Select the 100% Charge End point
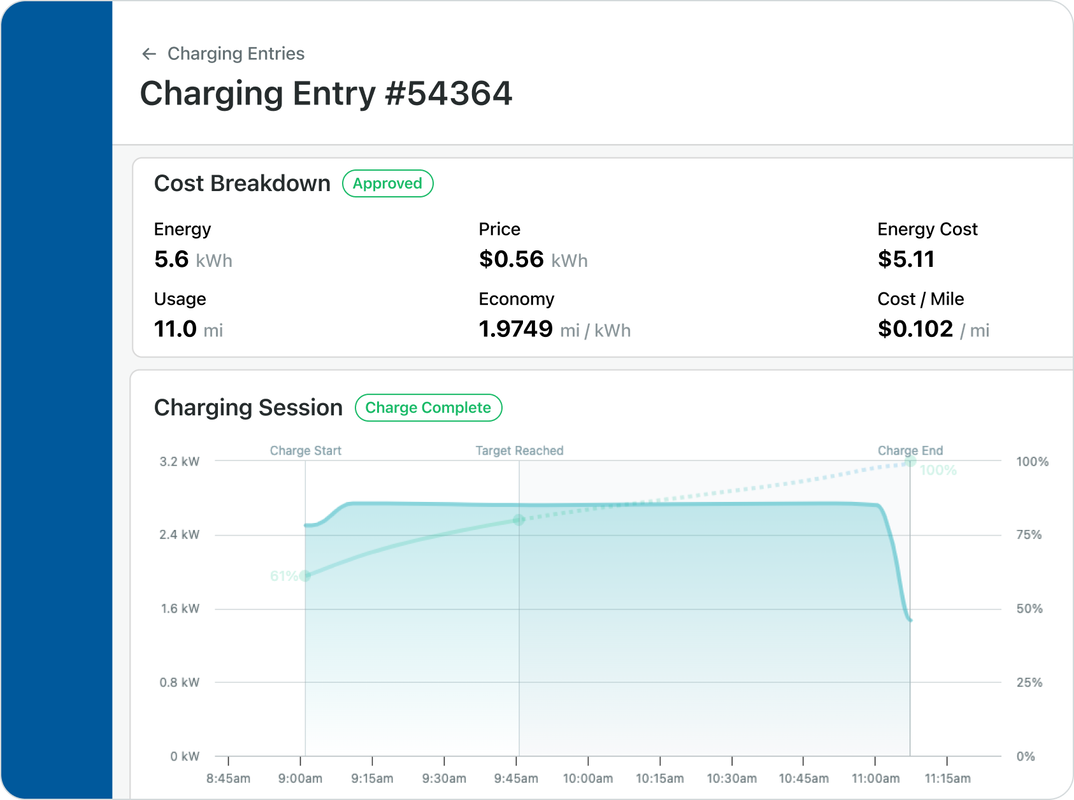Viewport: 1074px width, 800px height. [910, 462]
